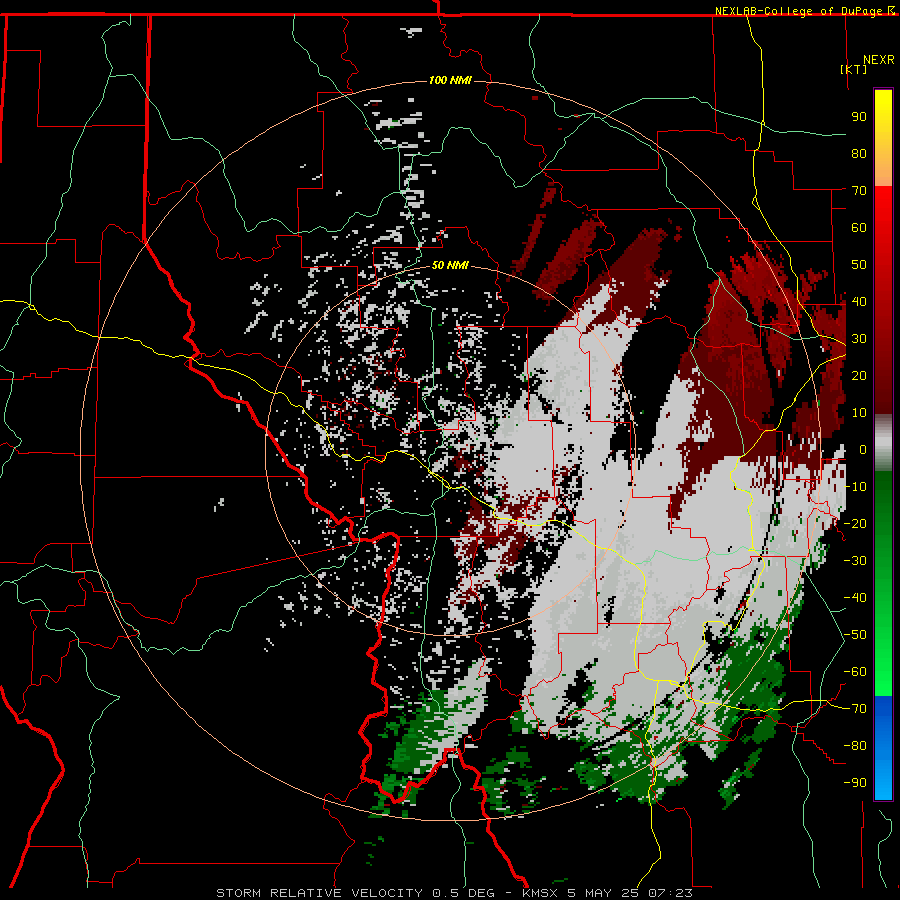Screen dimensions: 900x900
Task: Click the -70 value on the velocity scale
Action: click(855, 708)
